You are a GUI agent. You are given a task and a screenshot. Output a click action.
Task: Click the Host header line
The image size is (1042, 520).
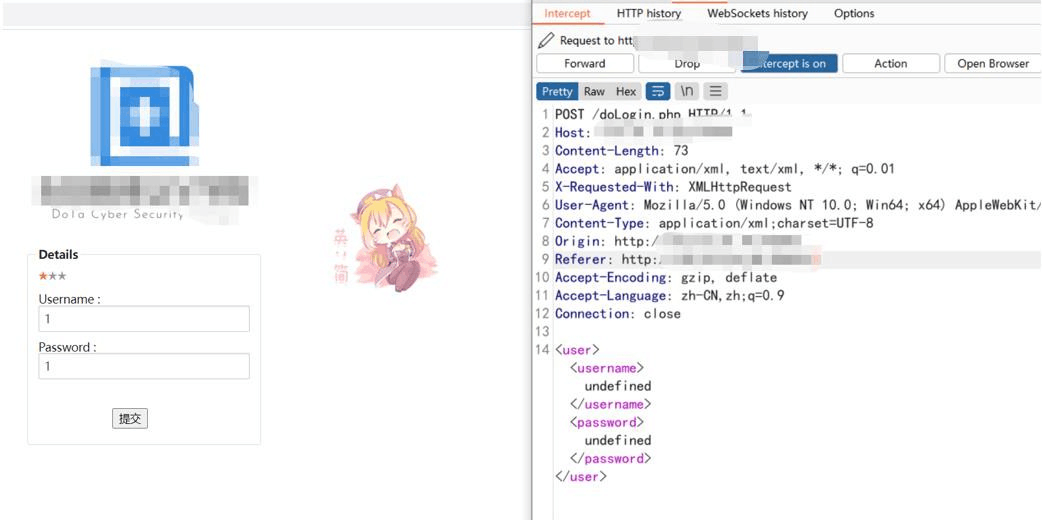click(643, 132)
